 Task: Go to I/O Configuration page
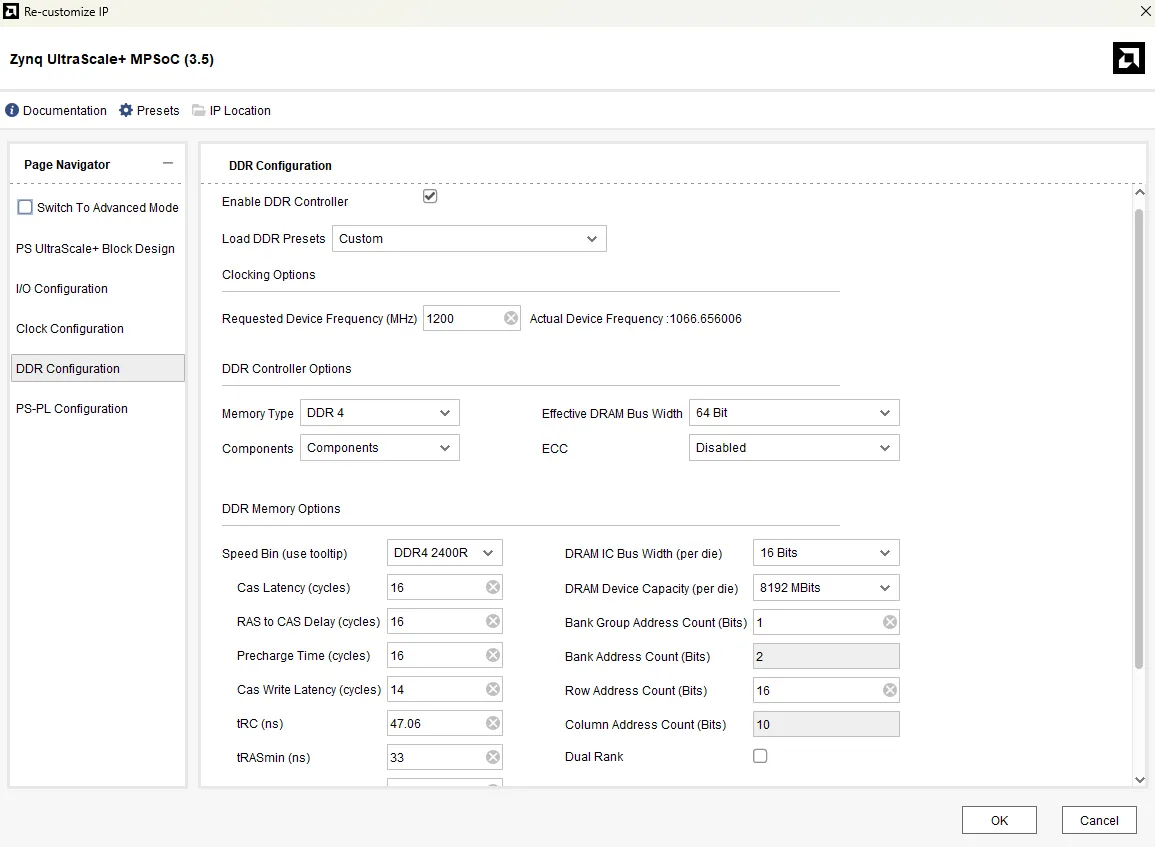[62, 289]
